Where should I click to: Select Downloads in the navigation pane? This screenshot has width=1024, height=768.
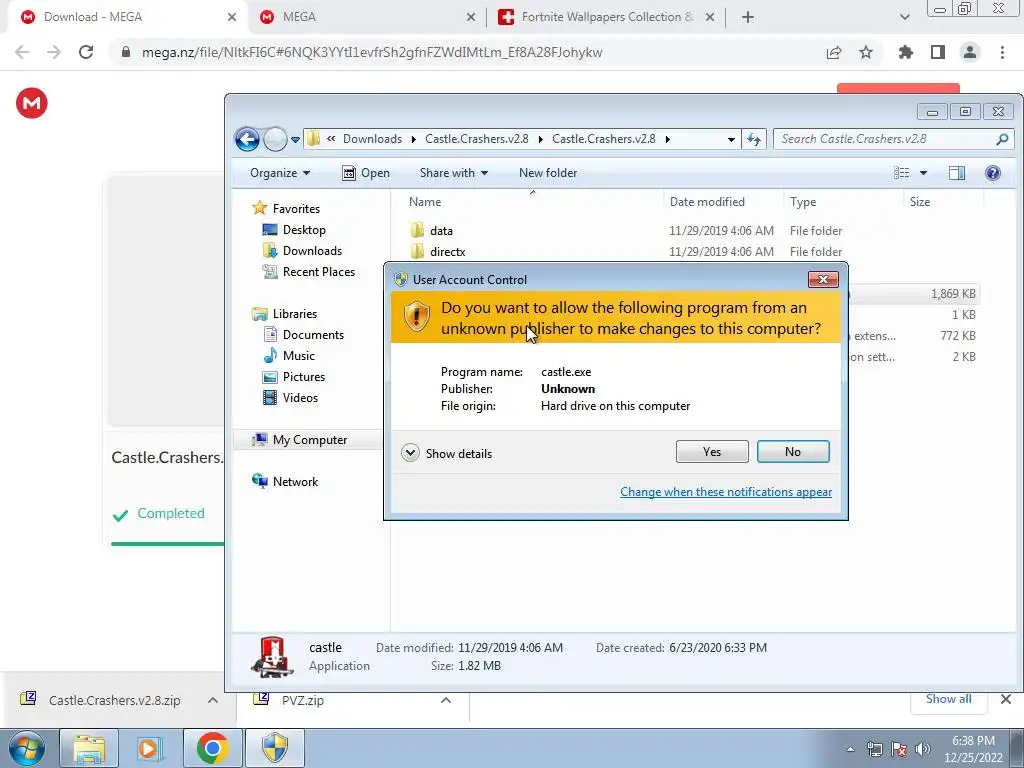pyautogui.click(x=312, y=251)
